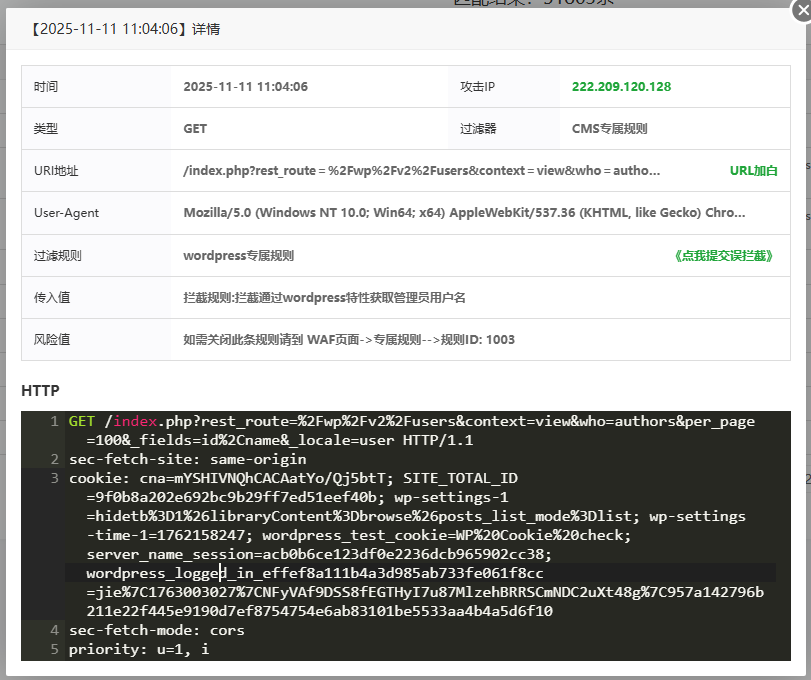Close the detail dialog with the X button
811x680 pixels.
[799, 11]
